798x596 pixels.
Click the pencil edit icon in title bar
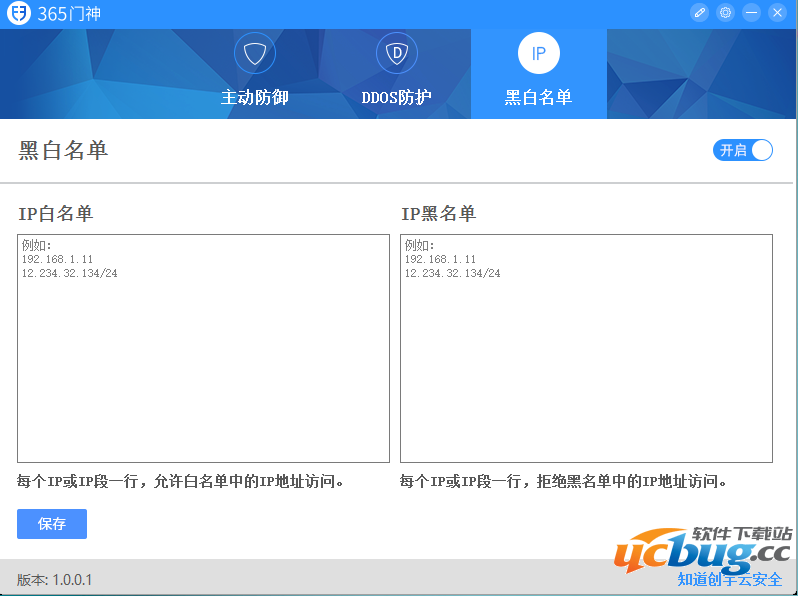[700, 13]
